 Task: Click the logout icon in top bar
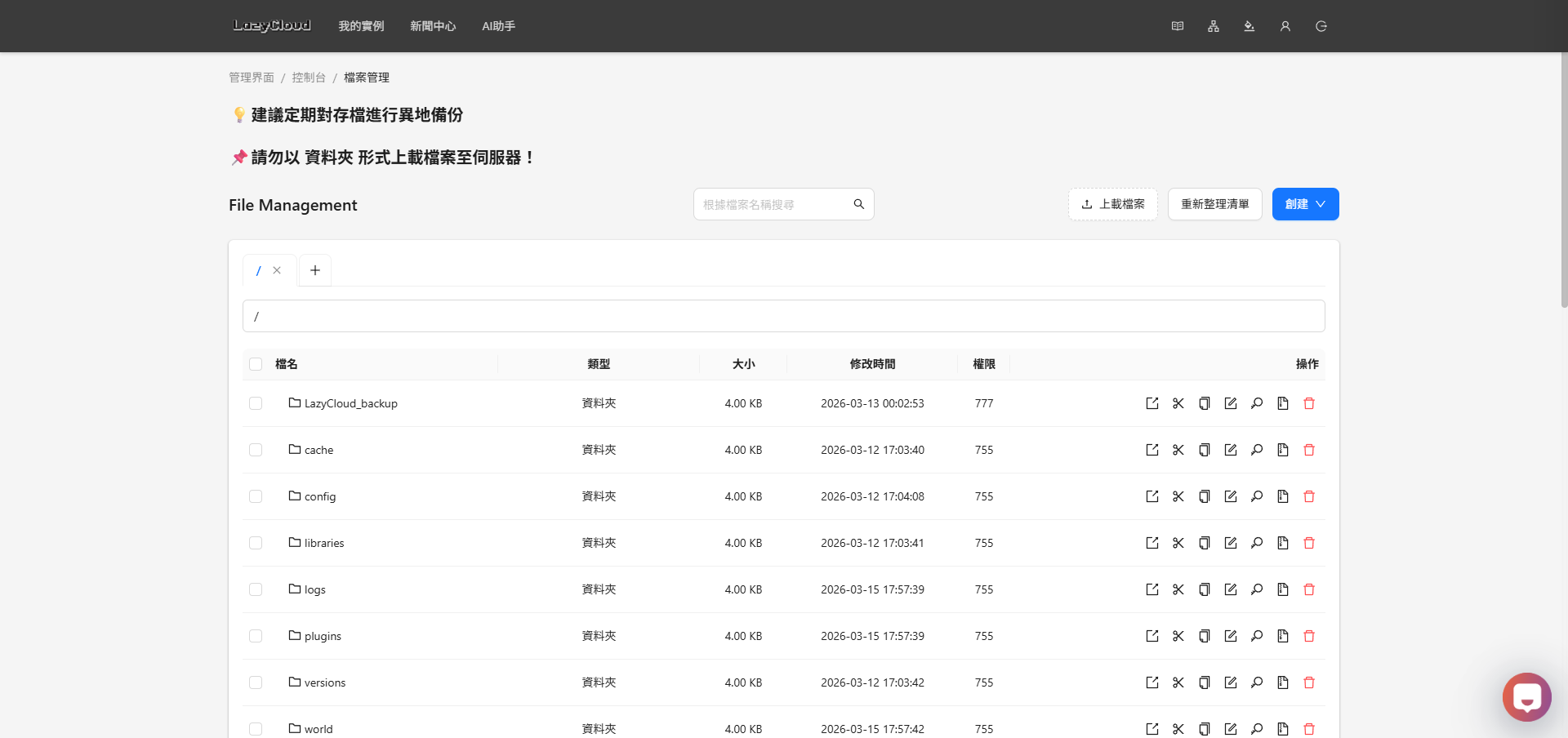pyautogui.click(x=1321, y=26)
